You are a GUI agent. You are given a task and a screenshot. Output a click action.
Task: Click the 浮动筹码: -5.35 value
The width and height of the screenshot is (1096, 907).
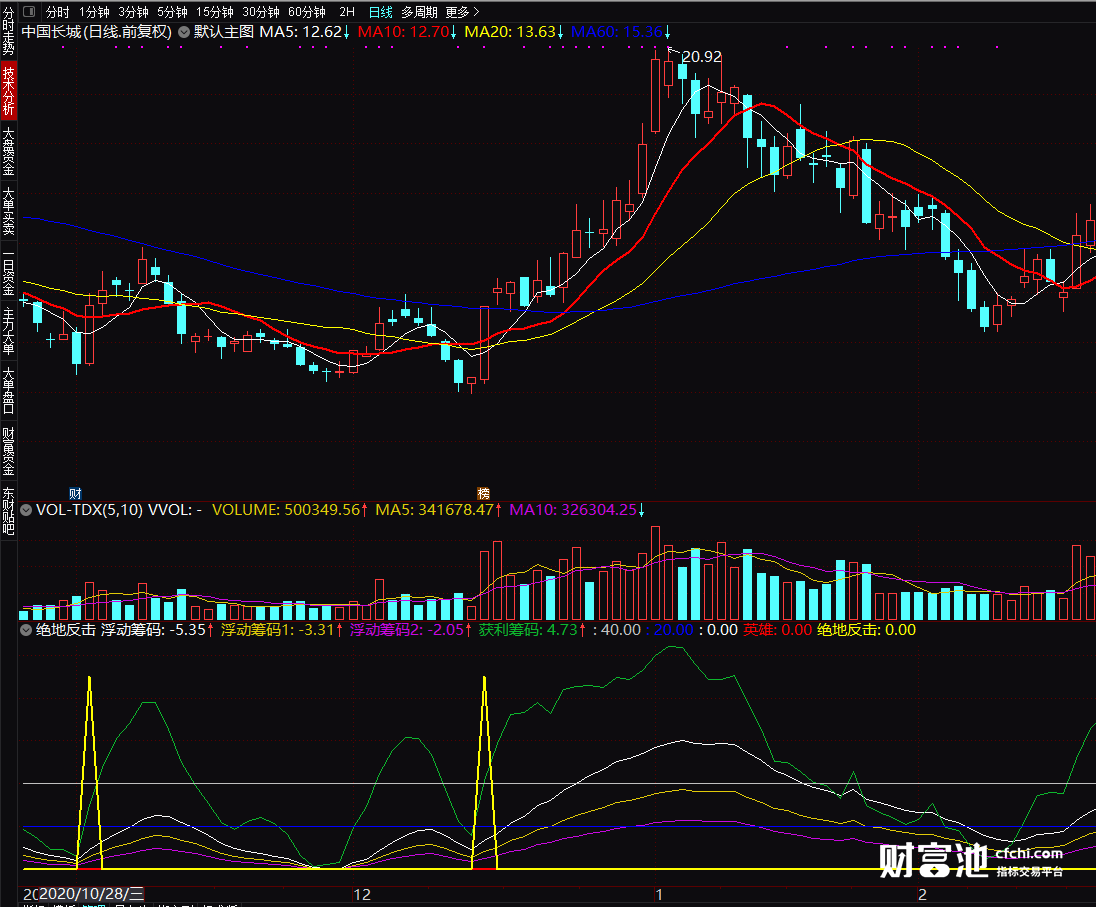pos(157,630)
